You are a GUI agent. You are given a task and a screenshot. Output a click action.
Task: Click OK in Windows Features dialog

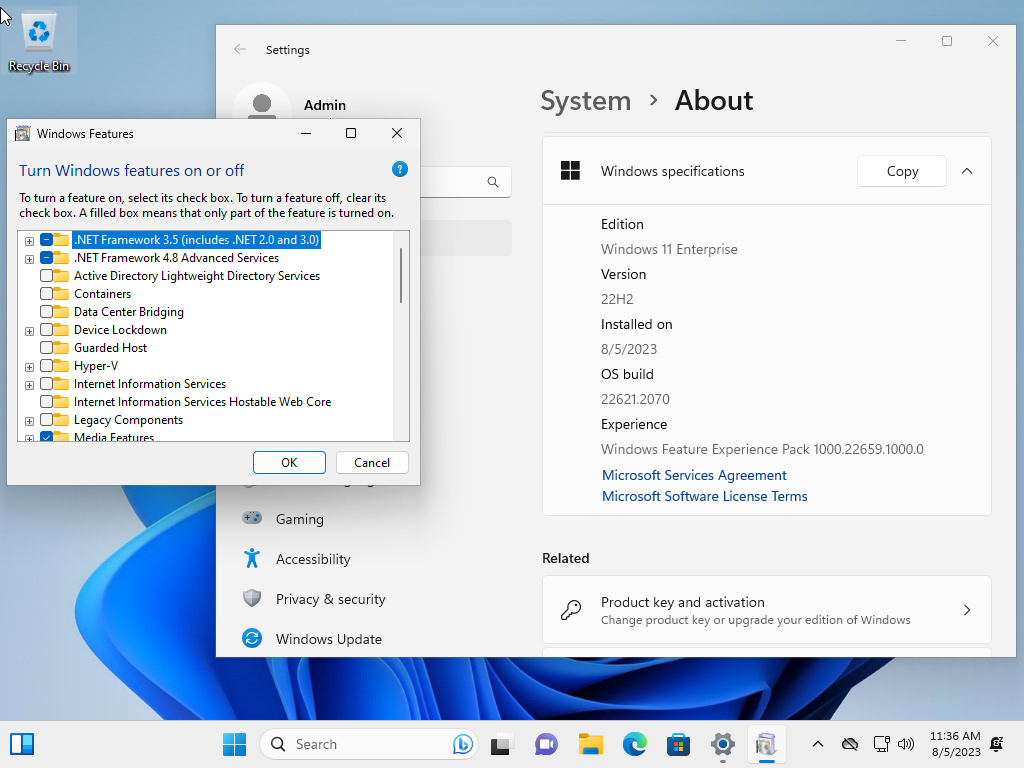tap(289, 462)
